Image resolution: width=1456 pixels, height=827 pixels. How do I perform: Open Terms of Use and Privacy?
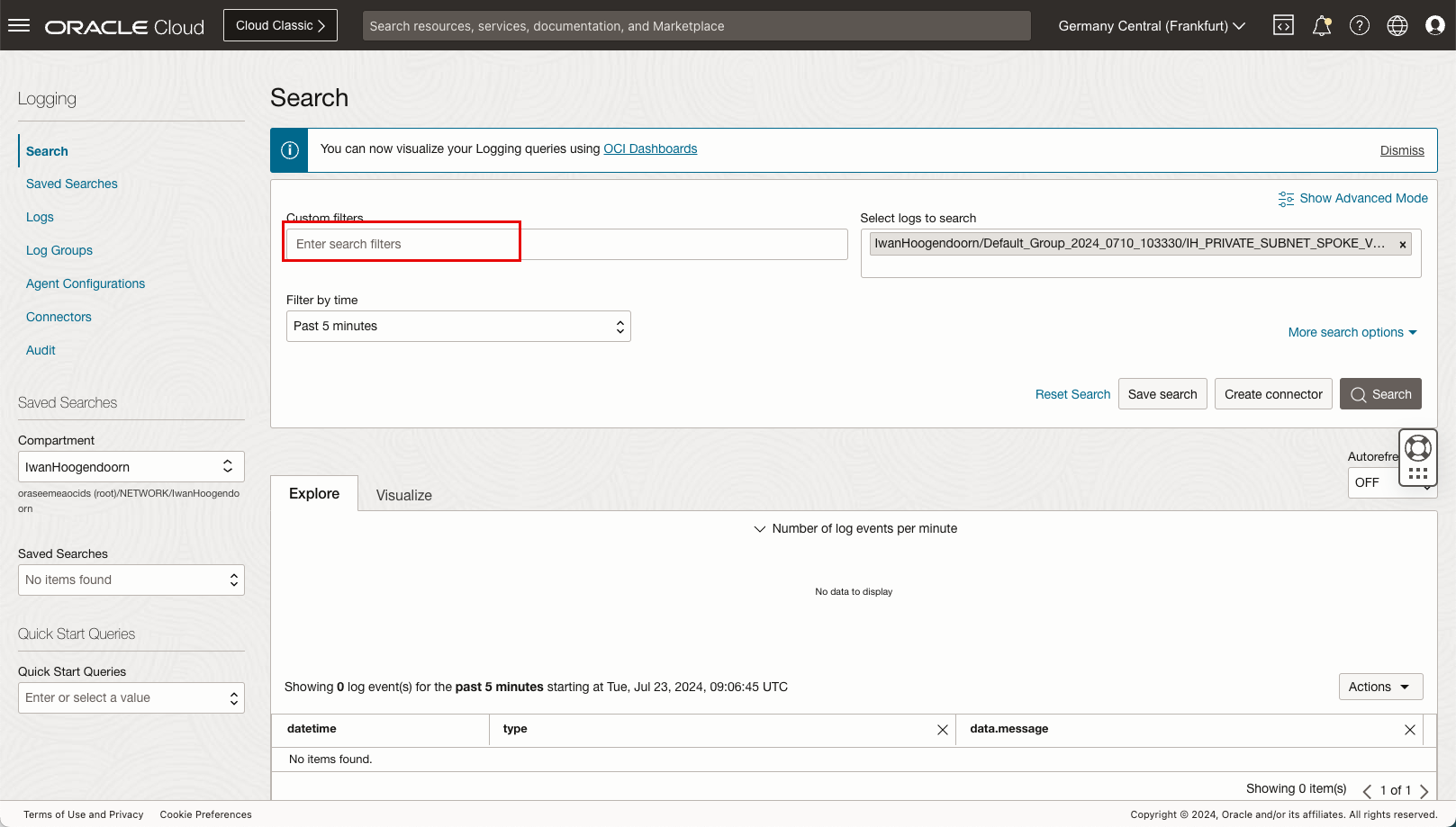click(x=84, y=814)
